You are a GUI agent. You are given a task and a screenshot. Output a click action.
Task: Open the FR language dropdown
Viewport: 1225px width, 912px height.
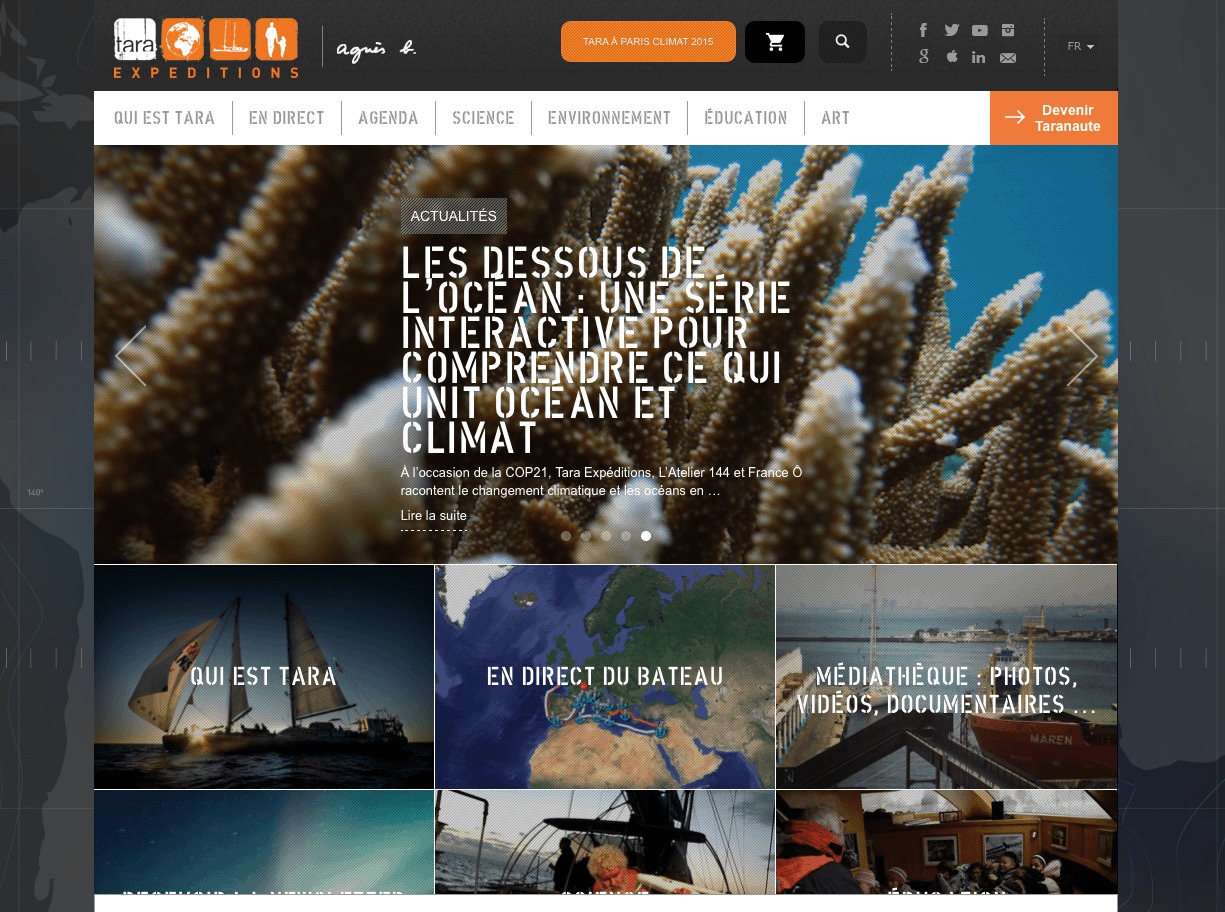tap(1080, 47)
